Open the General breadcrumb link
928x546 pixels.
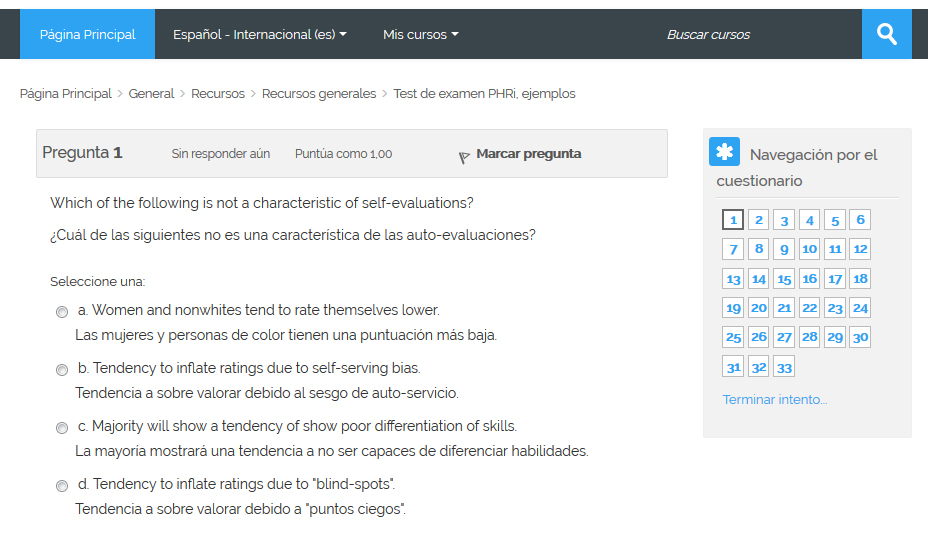[151, 93]
